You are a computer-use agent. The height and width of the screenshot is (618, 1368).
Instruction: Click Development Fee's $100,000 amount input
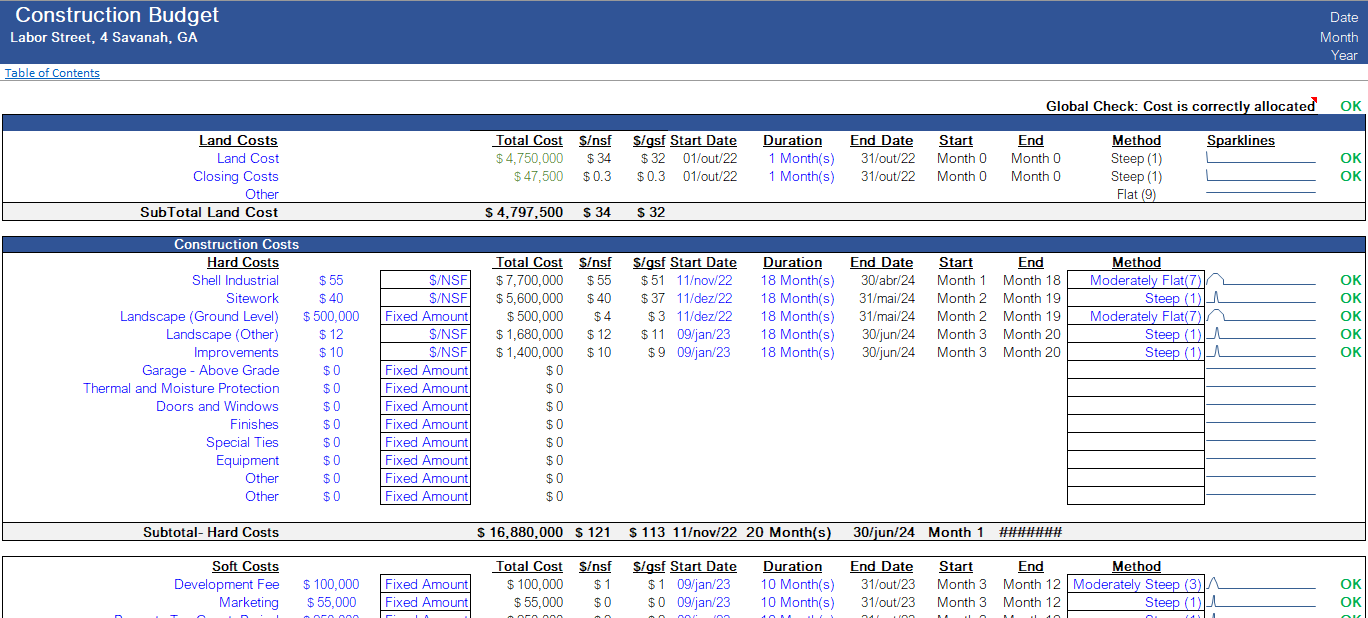click(331, 585)
